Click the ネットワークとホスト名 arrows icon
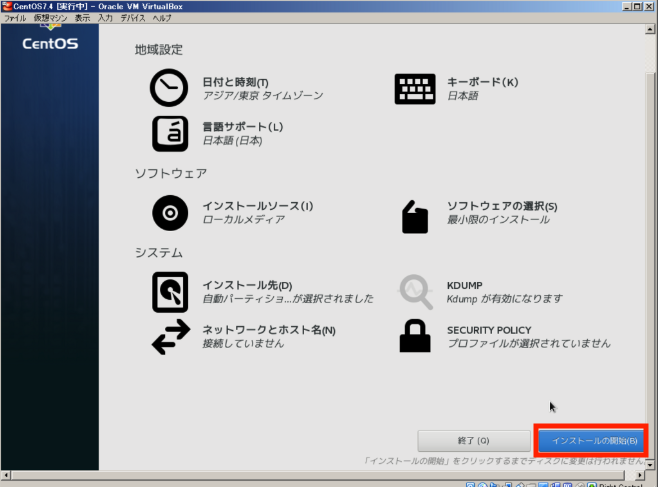The image size is (660, 488). (171, 337)
